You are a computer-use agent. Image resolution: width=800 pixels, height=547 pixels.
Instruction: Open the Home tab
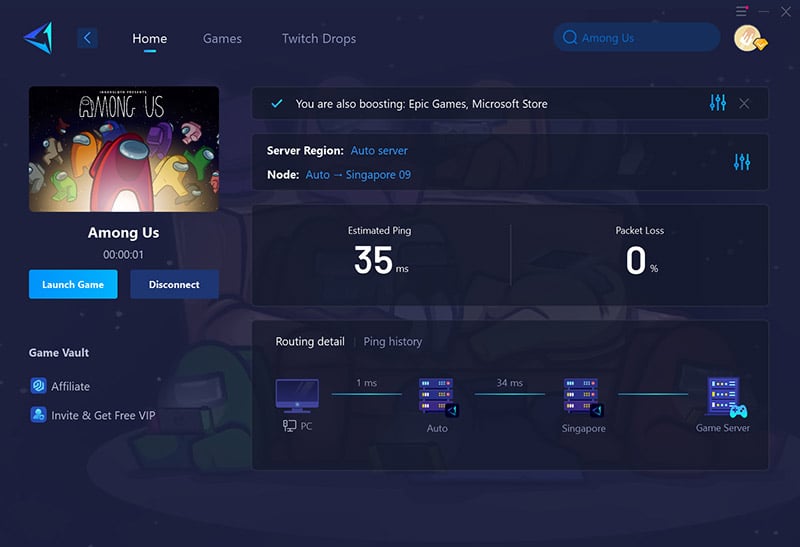149,38
